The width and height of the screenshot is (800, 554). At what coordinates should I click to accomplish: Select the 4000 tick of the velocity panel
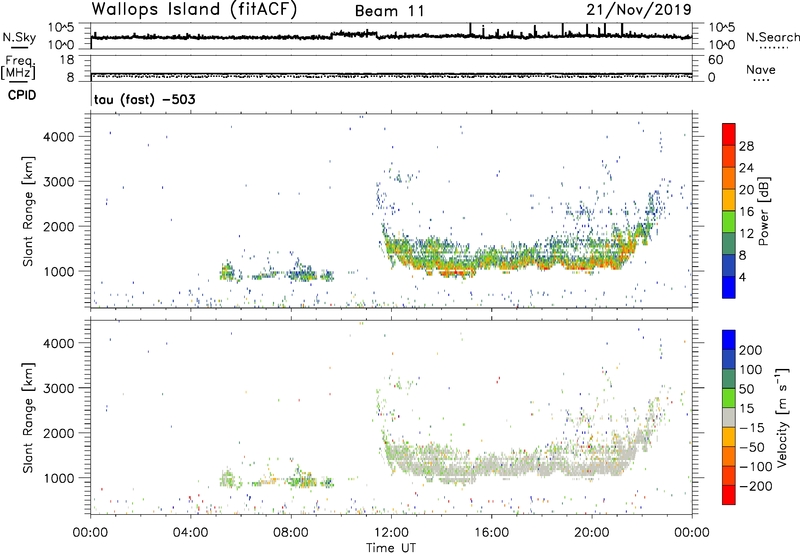[x=58, y=343]
